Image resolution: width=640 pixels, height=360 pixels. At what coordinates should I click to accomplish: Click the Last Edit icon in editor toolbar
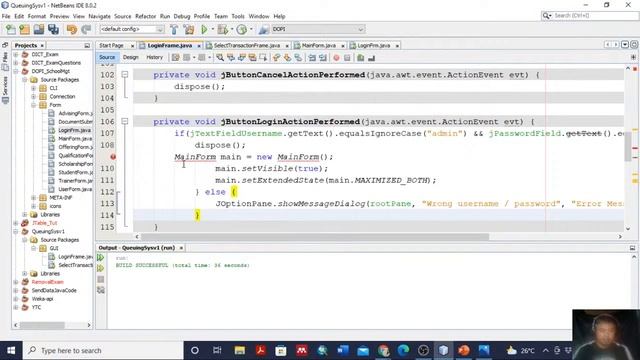176,58
